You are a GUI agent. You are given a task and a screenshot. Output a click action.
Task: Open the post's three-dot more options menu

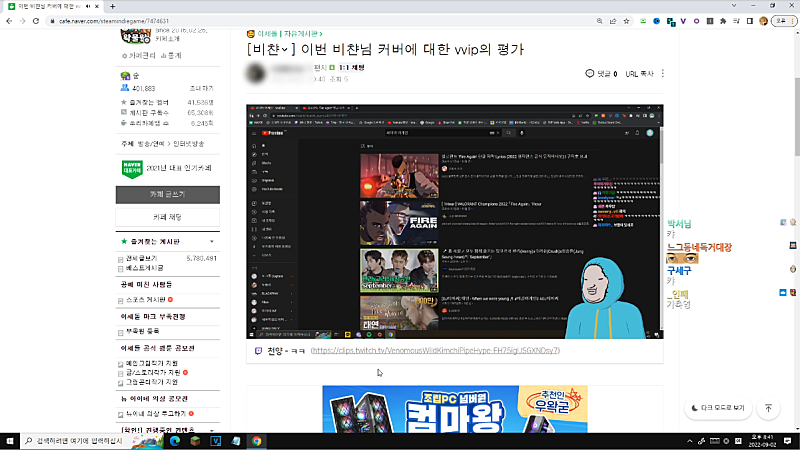point(663,73)
